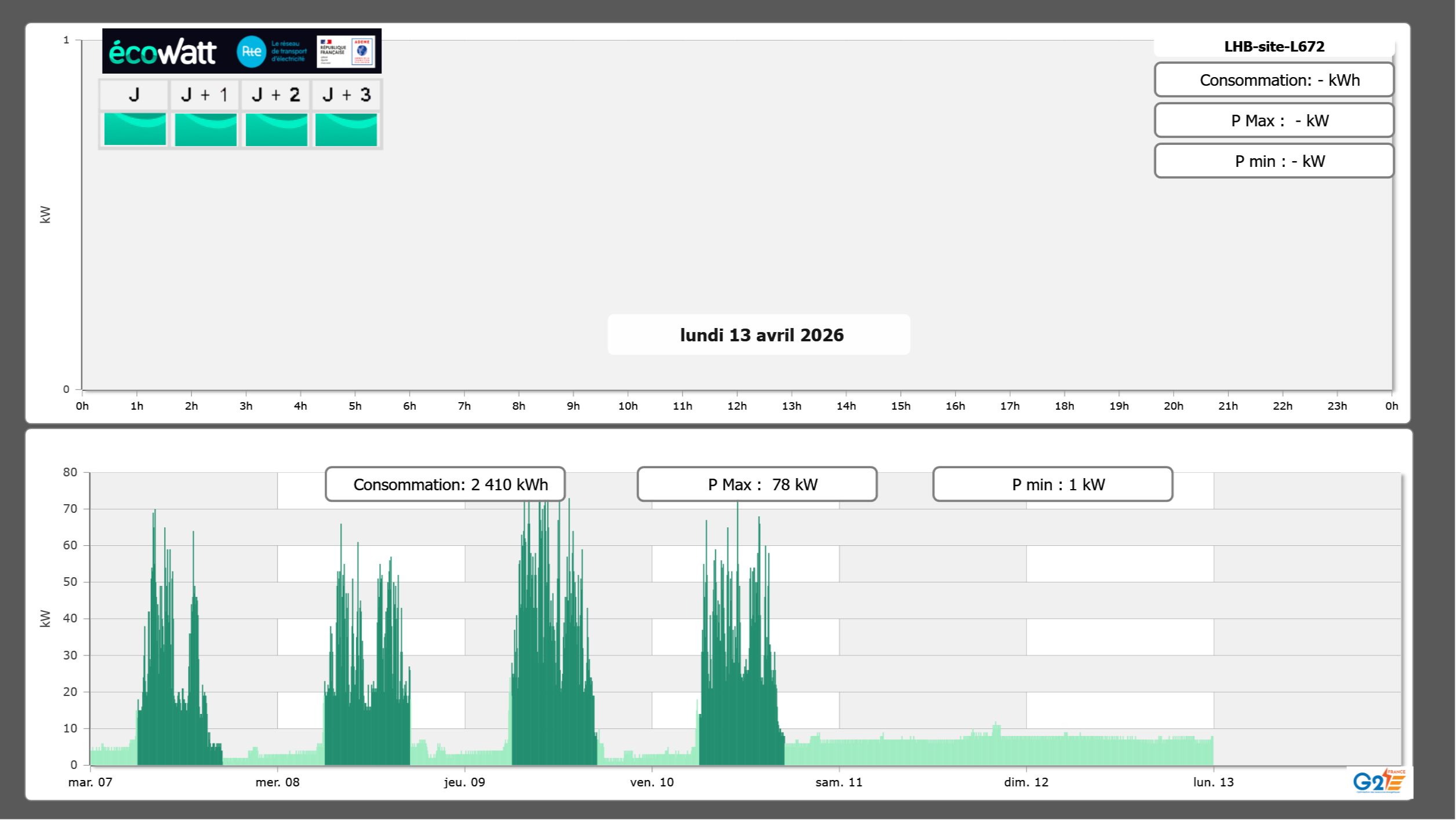Viewport: 1456px width, 820px height.
Task: Click the green J + 3 signal icon
Action: click(346, 129)
